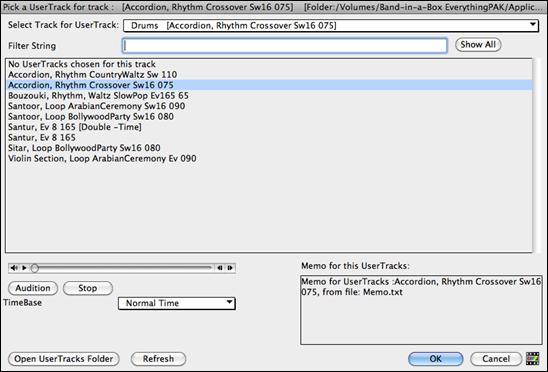548x372 pixels.
Task: Open the TimeBase Normal Time dropdown
Action: coord(177,303)
